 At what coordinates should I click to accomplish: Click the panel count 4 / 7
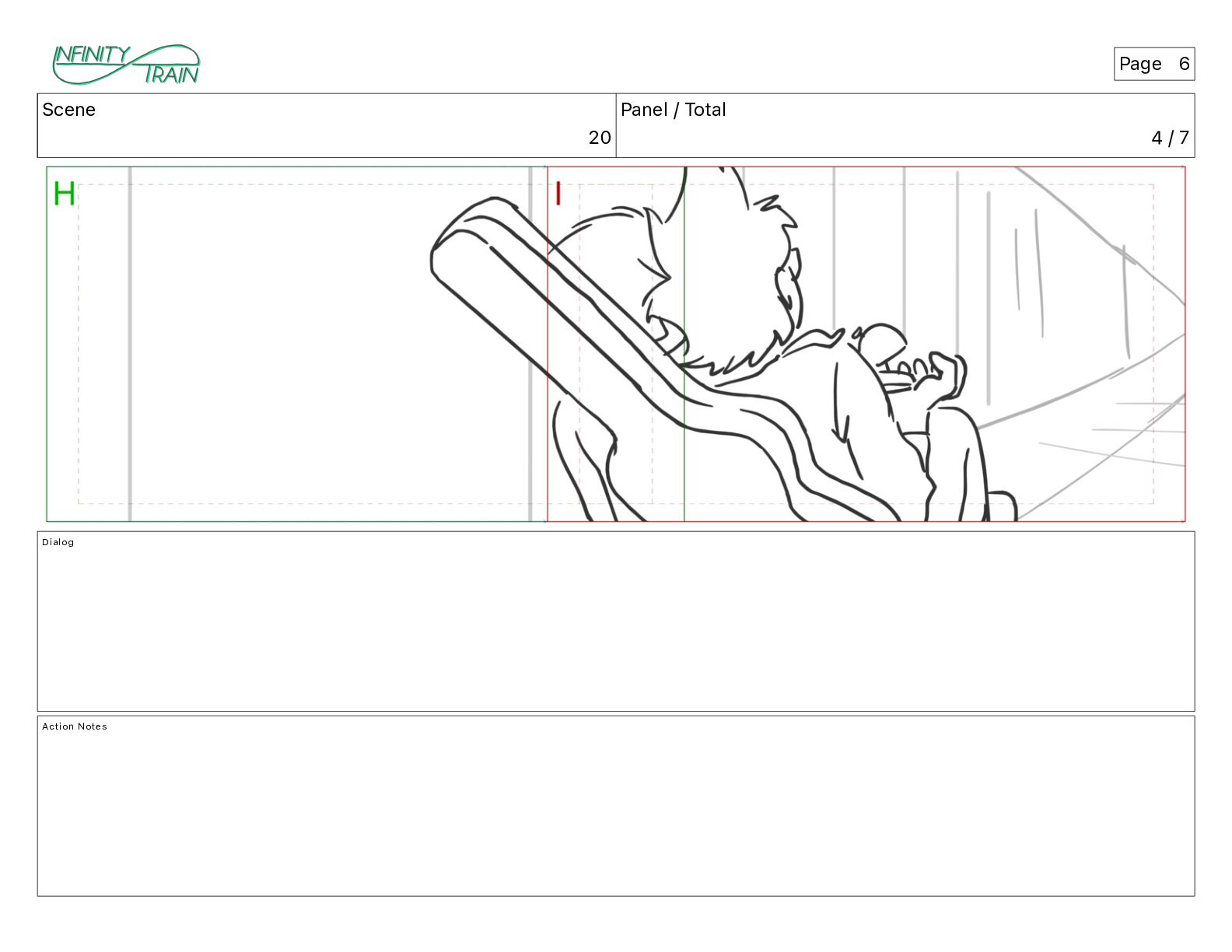[1171, 138]
